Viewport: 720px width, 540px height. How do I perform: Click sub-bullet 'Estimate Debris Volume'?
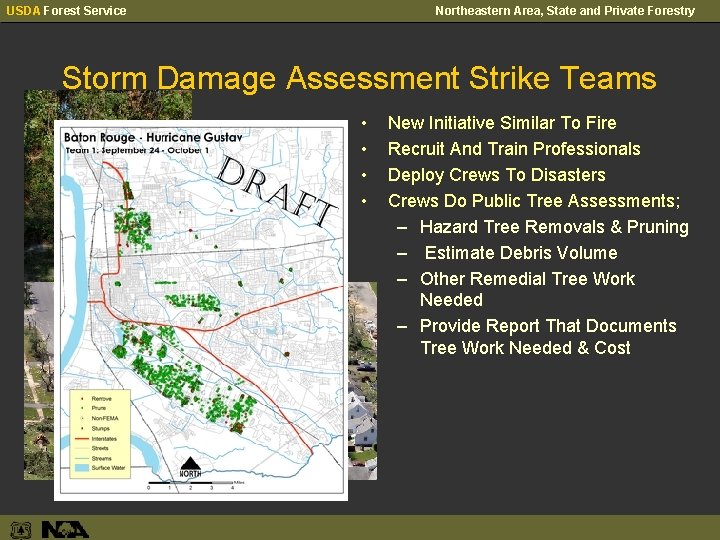tap(521, 253)
